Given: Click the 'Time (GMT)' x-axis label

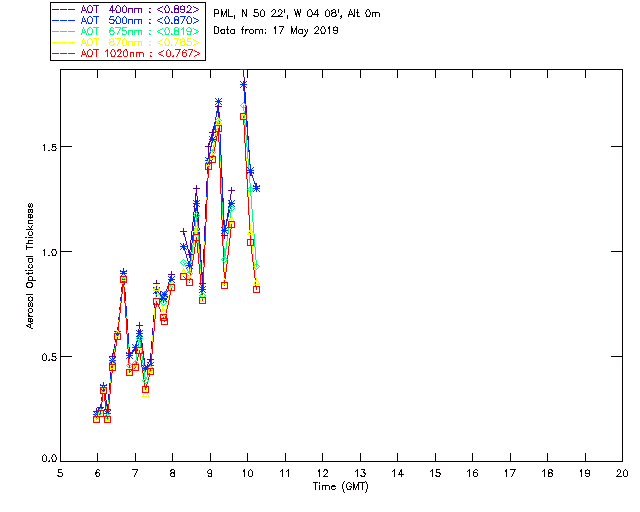Looking at the screenshot, I should pos(341,486).
